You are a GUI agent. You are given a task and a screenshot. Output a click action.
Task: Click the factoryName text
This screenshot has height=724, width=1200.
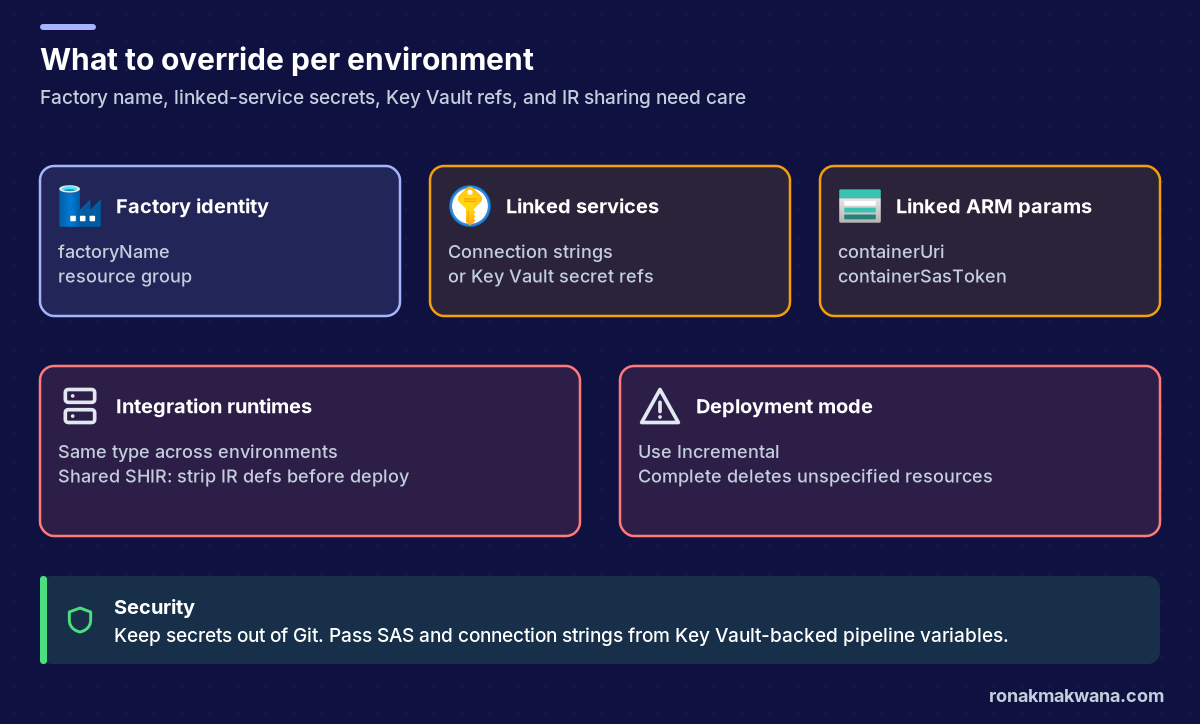[x=114, y=252]
